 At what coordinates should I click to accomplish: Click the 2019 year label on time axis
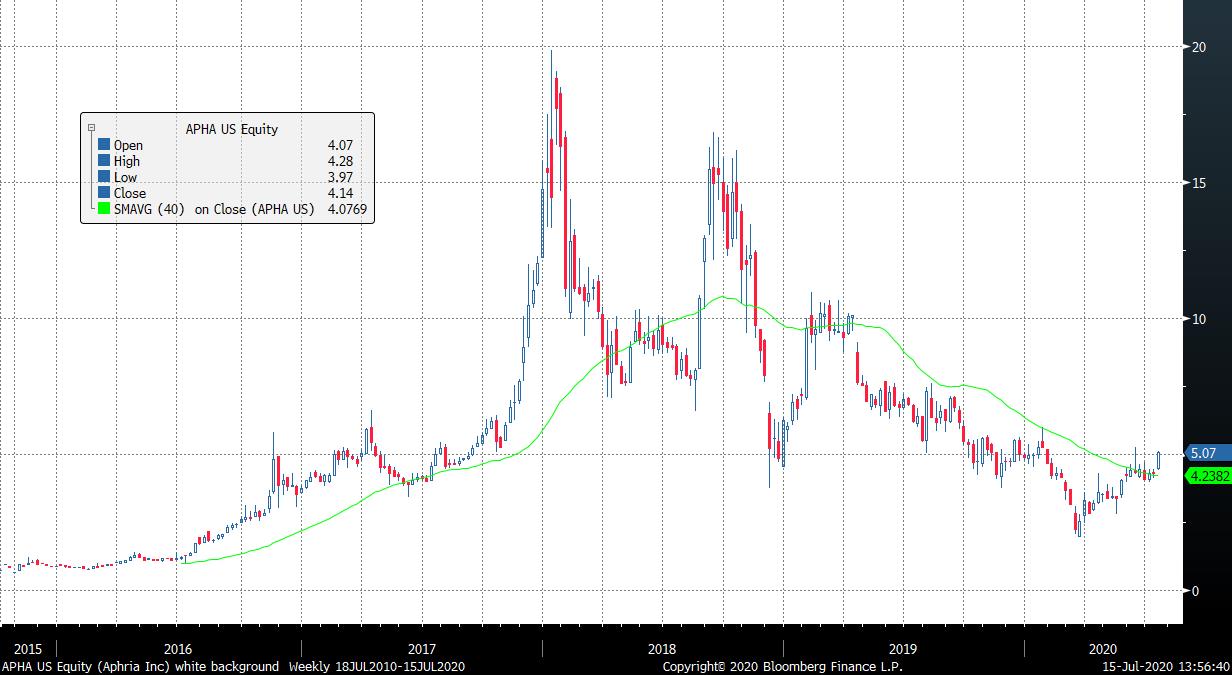click(x=903, y=649)
